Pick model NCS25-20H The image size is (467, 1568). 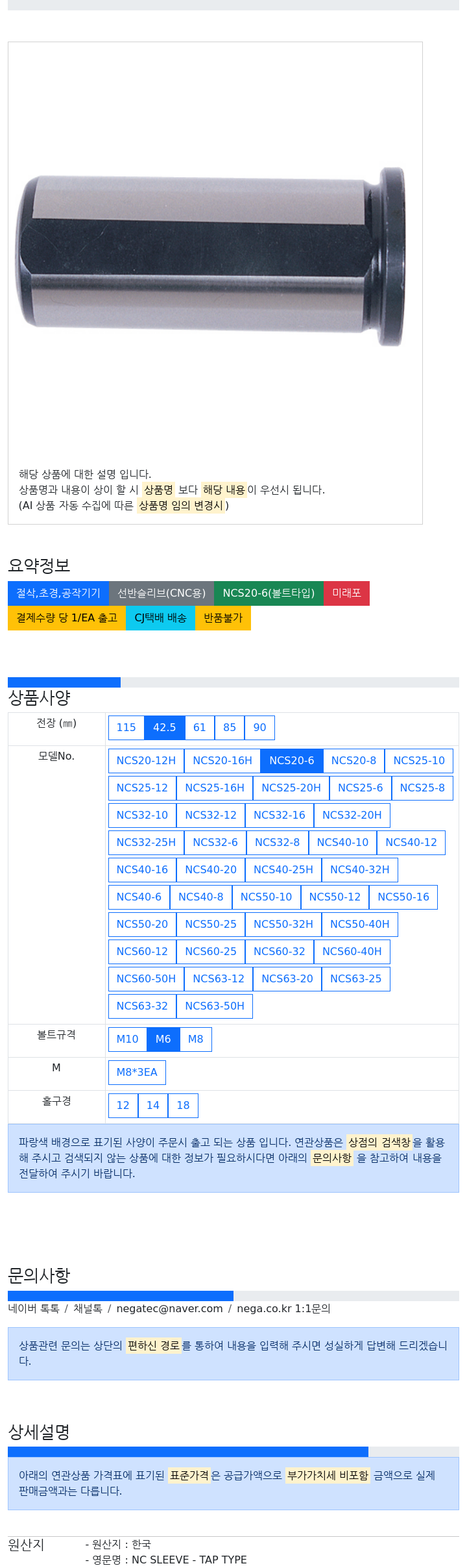pyautogui.click(x=291, y=788)
